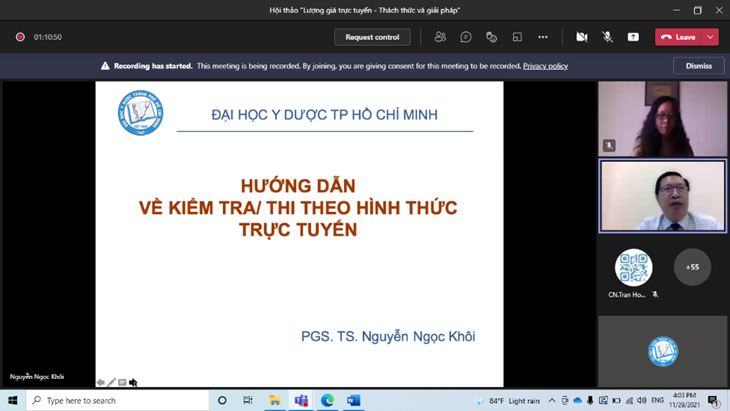The height and width of the screenshot is (411, 730).
Task: Open Microsoft Edge from taskbar
Action: [x=327, y=400]
